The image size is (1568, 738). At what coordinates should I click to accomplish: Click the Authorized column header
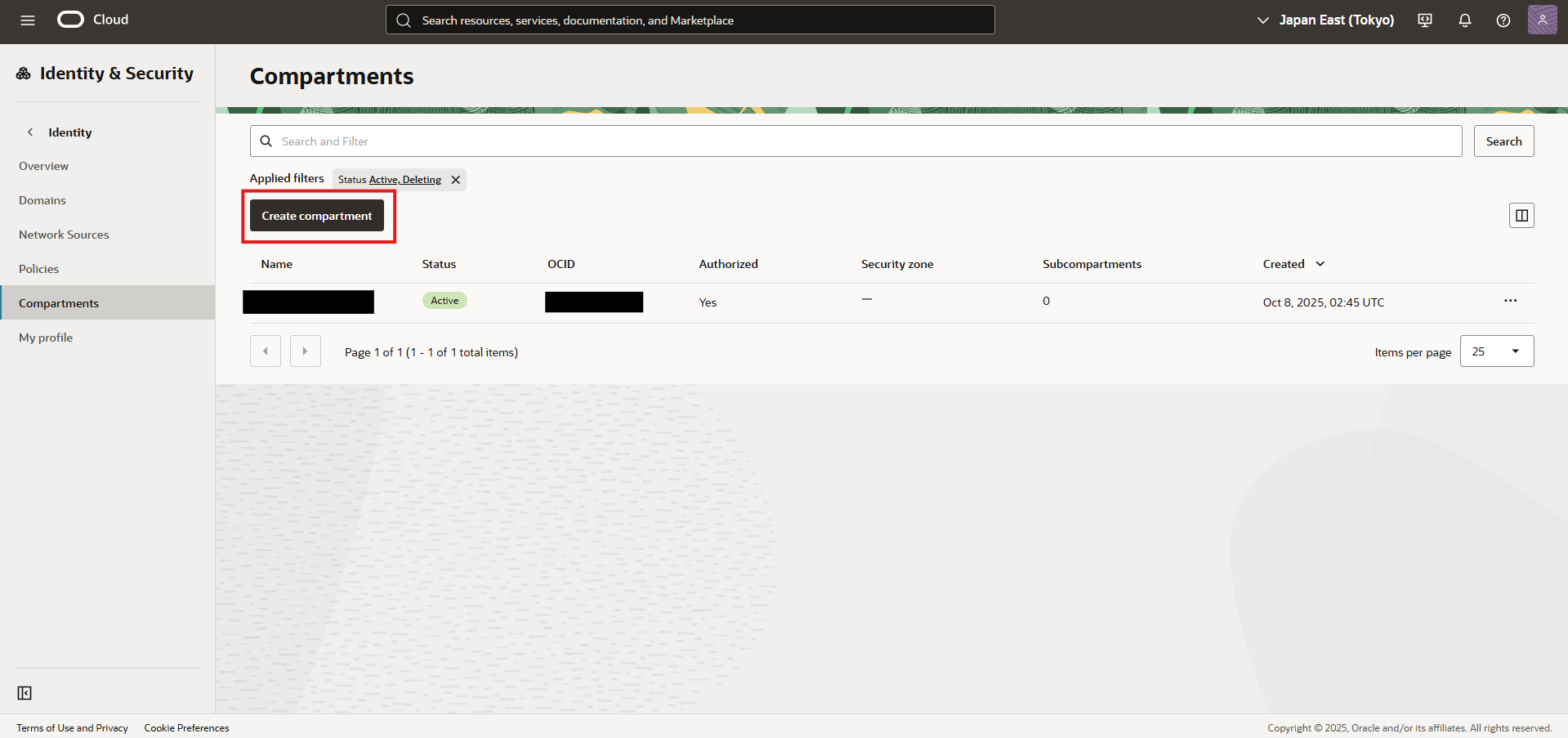tap(729, 264)
